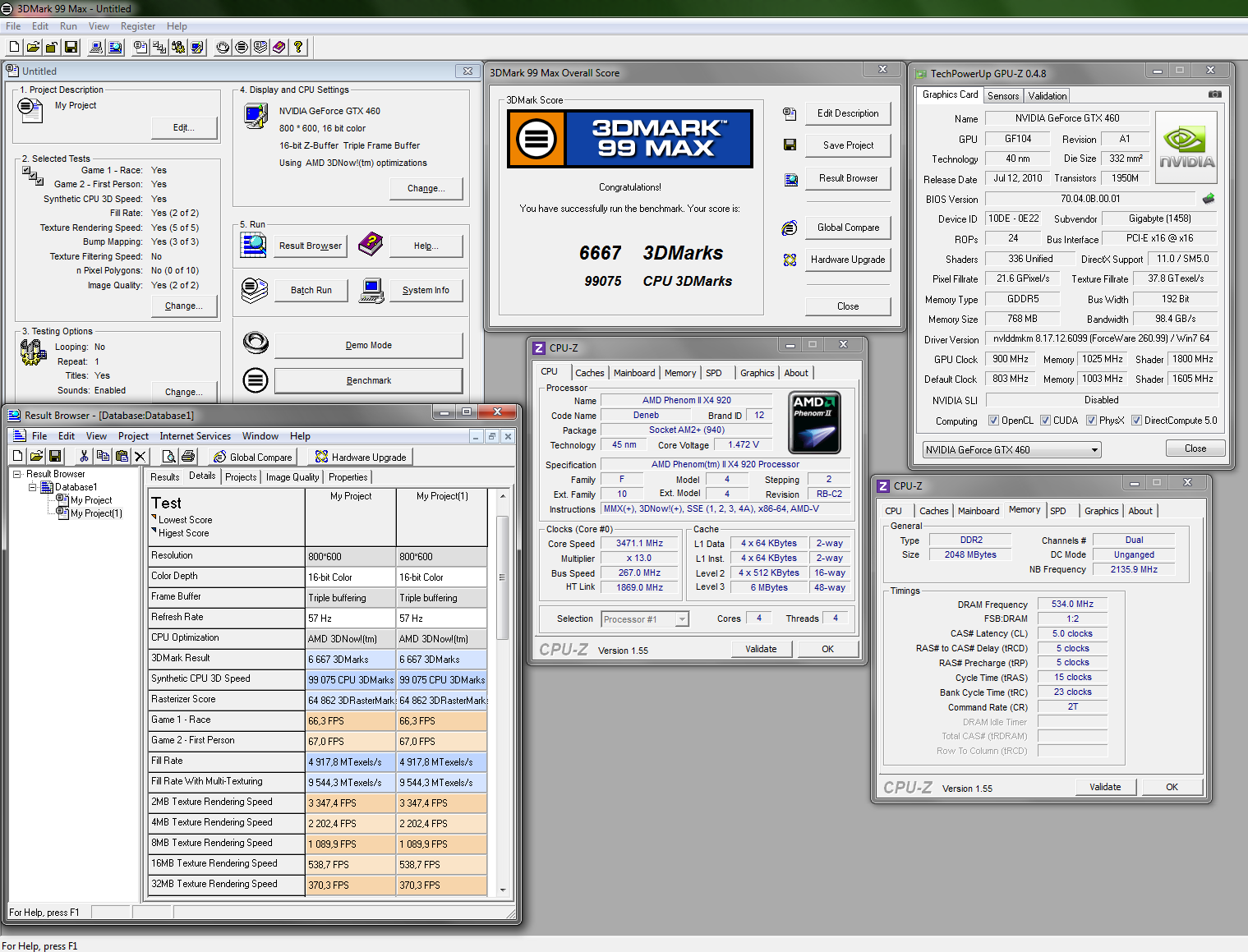Click the New project icon in 3DMark toolbar
Screen dimensions: 1248x952
coord(14,48)
